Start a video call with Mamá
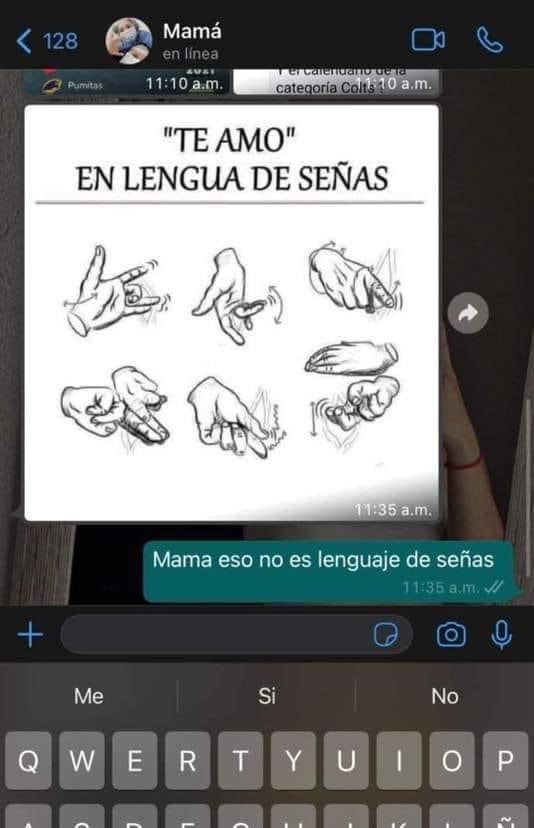534x828 pixels. [428, 40]
